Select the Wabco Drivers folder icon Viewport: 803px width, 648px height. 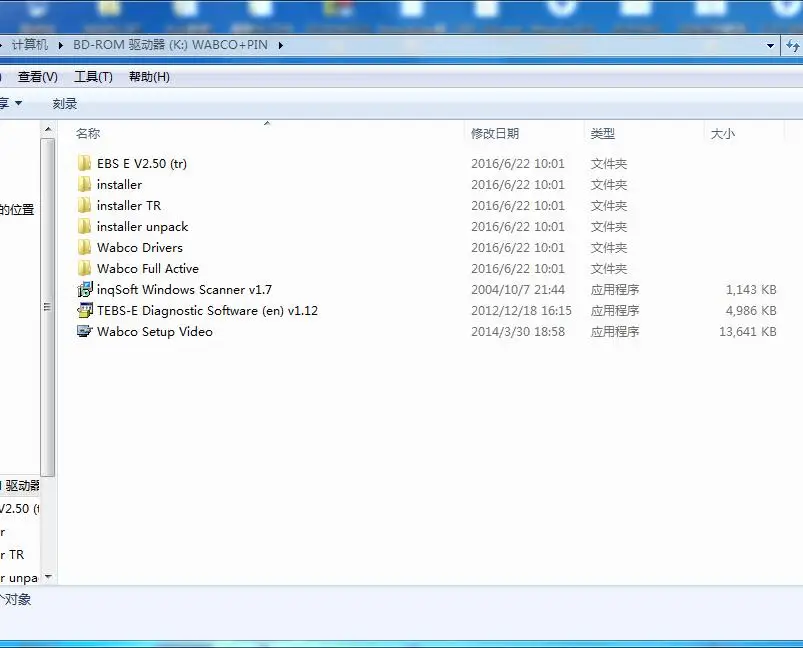pyautogui.click(x=84, y=247)
